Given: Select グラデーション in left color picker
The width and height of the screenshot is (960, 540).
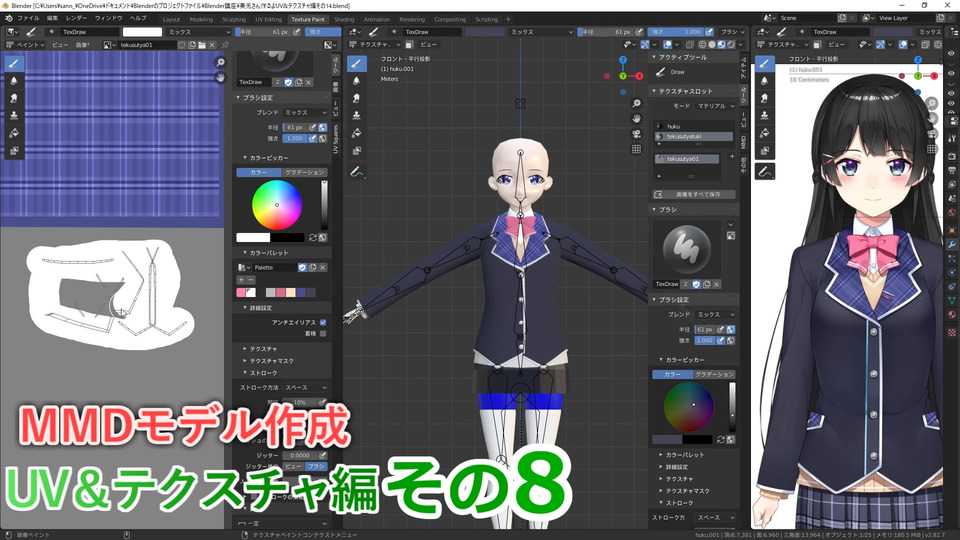Looking at the screenshot, I should click(x=304, y=173).
